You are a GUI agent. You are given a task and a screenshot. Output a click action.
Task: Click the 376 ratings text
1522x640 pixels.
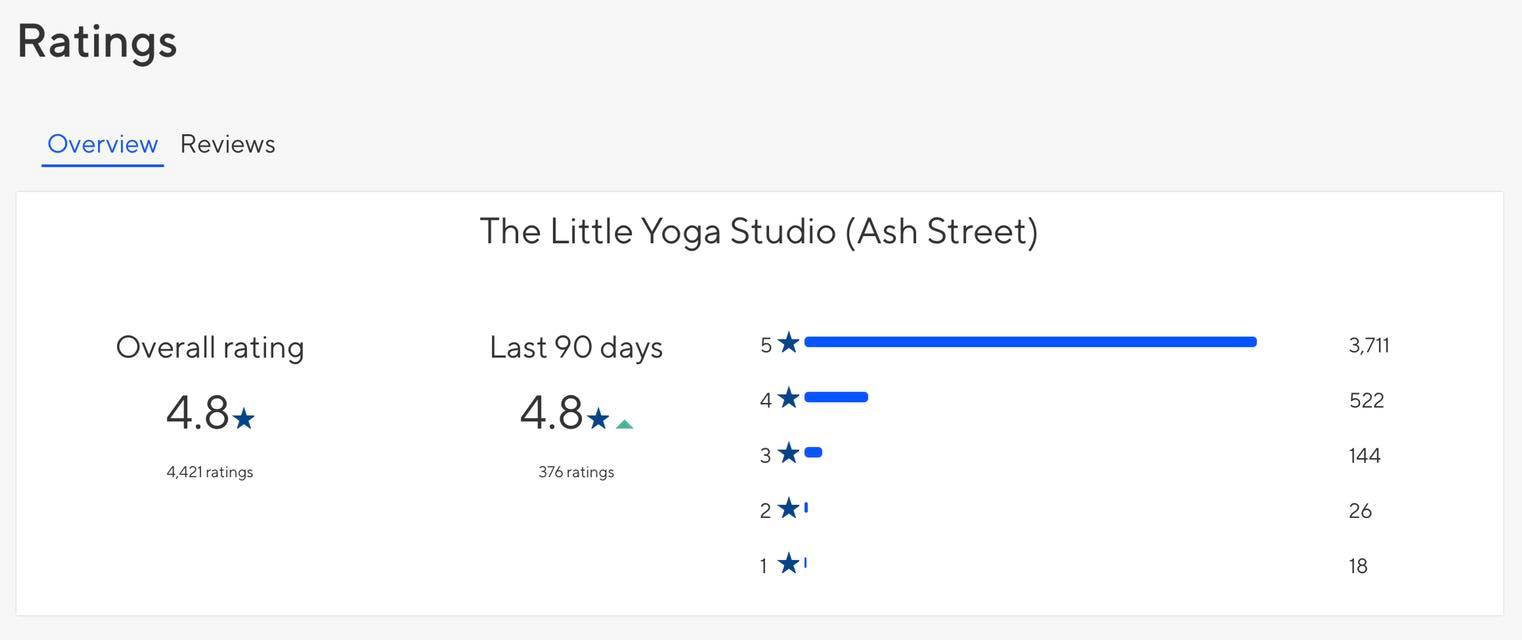coord(576,472)
